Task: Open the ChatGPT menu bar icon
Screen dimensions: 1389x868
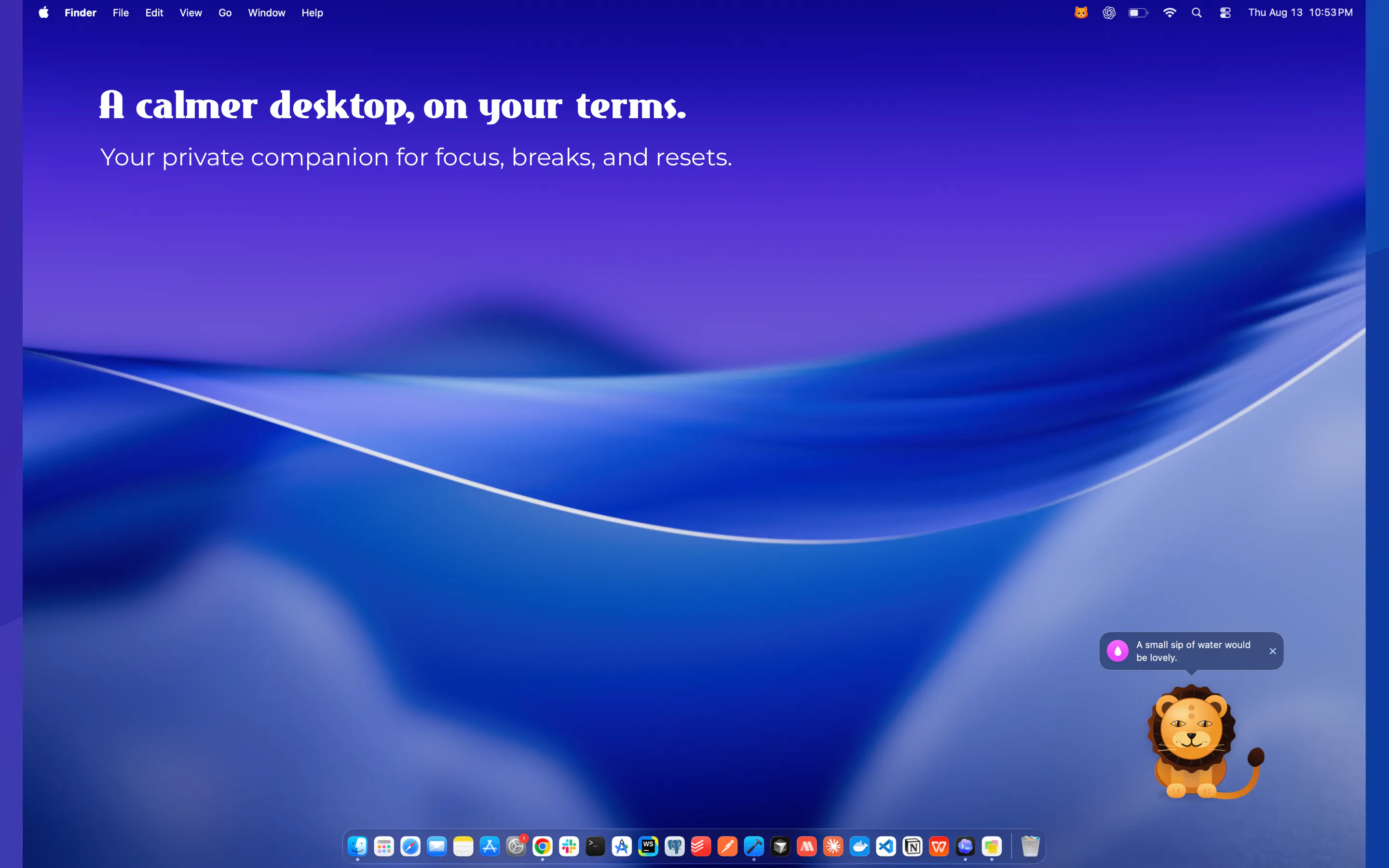Action: 1109,13
